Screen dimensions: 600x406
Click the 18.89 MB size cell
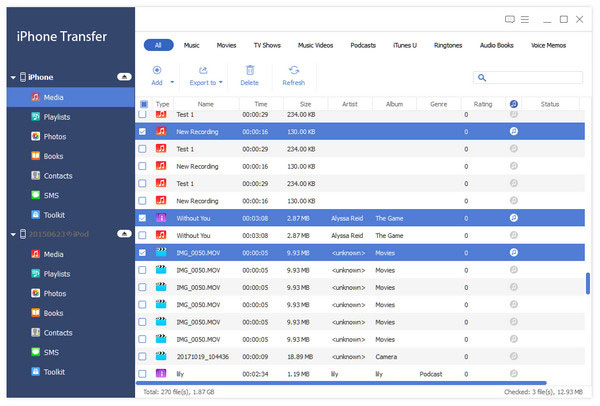point(300,357)
